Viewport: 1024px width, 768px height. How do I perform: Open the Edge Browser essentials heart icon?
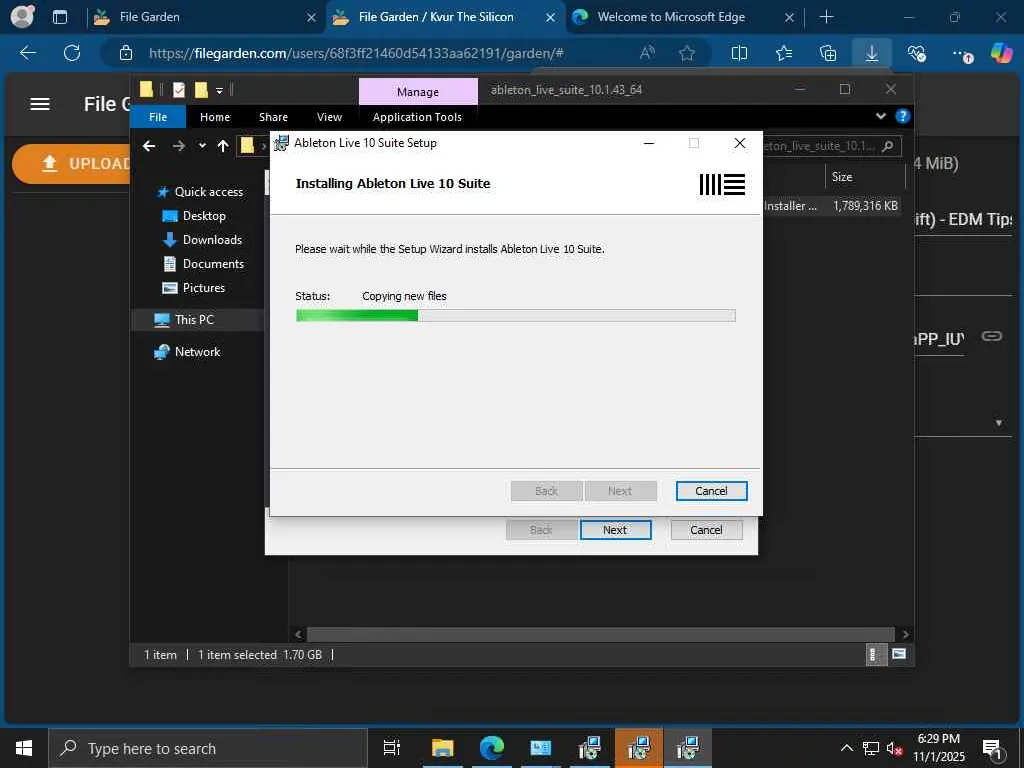click(916, 53)
